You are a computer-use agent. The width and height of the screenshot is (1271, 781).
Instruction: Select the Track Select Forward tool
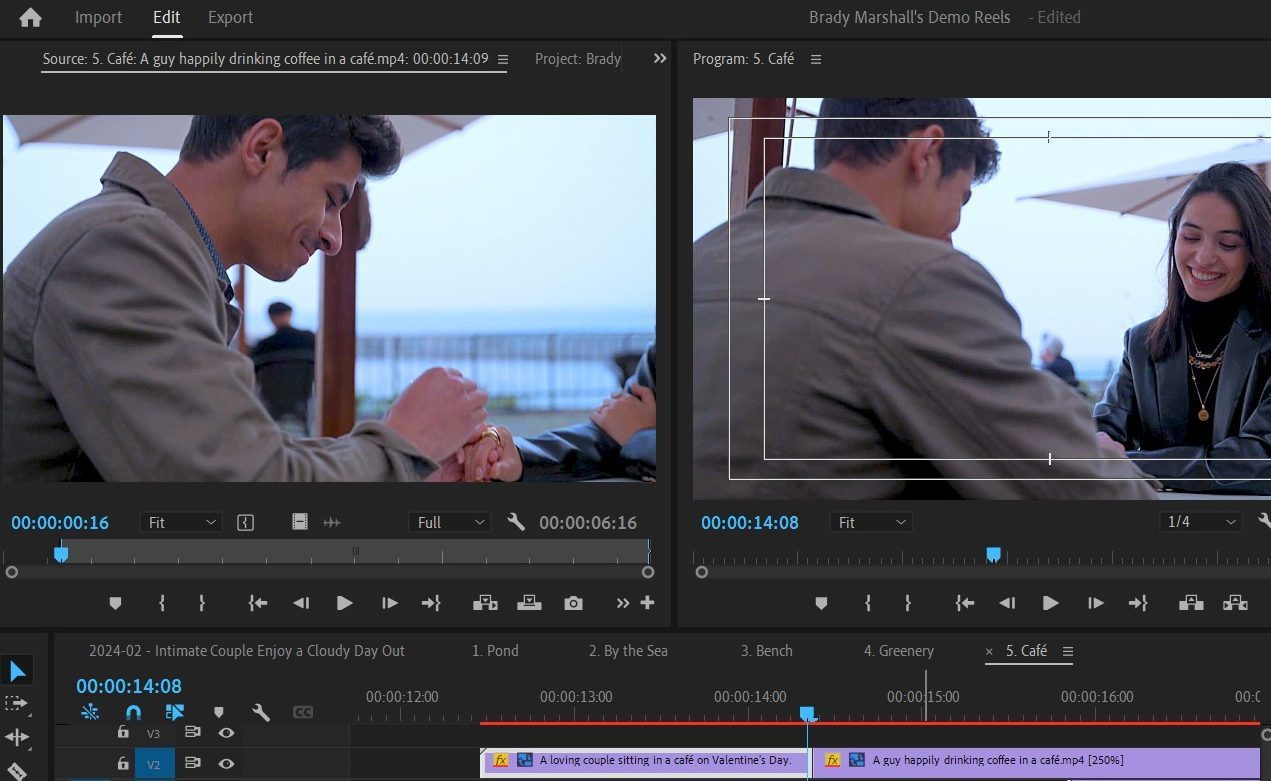(17, 704)
